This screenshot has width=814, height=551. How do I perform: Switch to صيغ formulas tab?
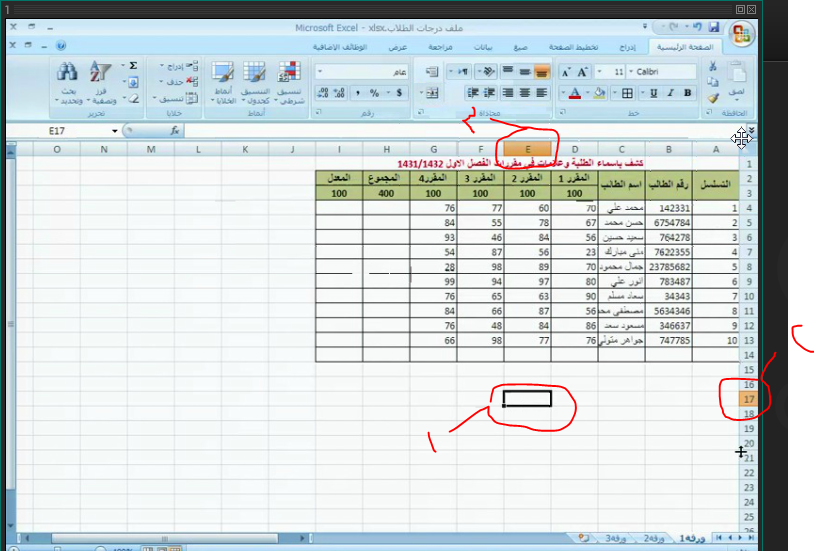(x=521, y=47)
